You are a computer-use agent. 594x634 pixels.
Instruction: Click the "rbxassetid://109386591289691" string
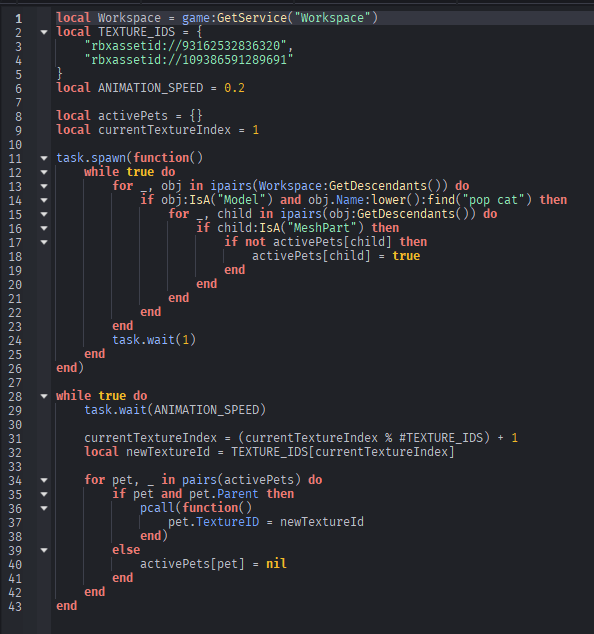tap(189, 60)
